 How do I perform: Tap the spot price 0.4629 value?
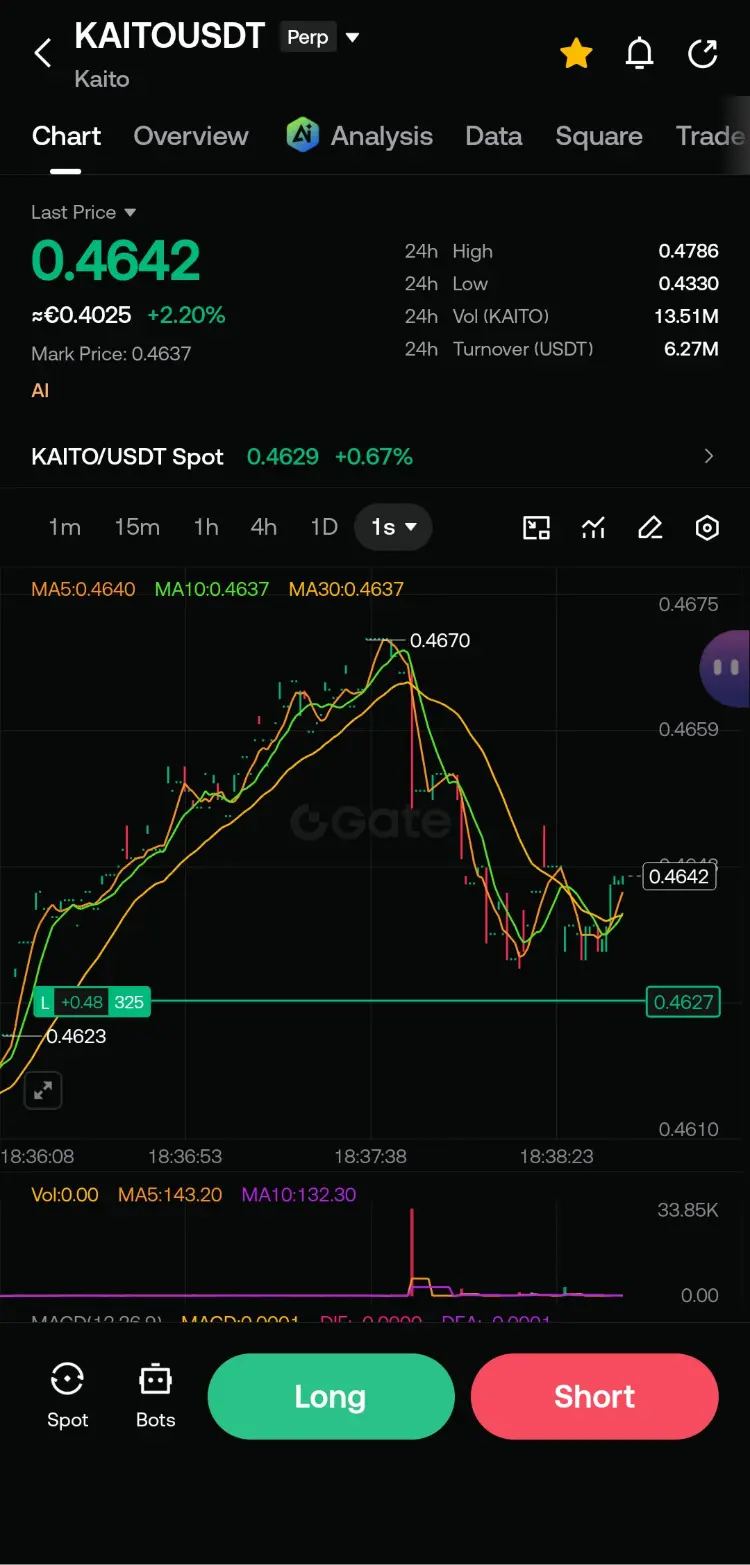click(x=283, y=457)
